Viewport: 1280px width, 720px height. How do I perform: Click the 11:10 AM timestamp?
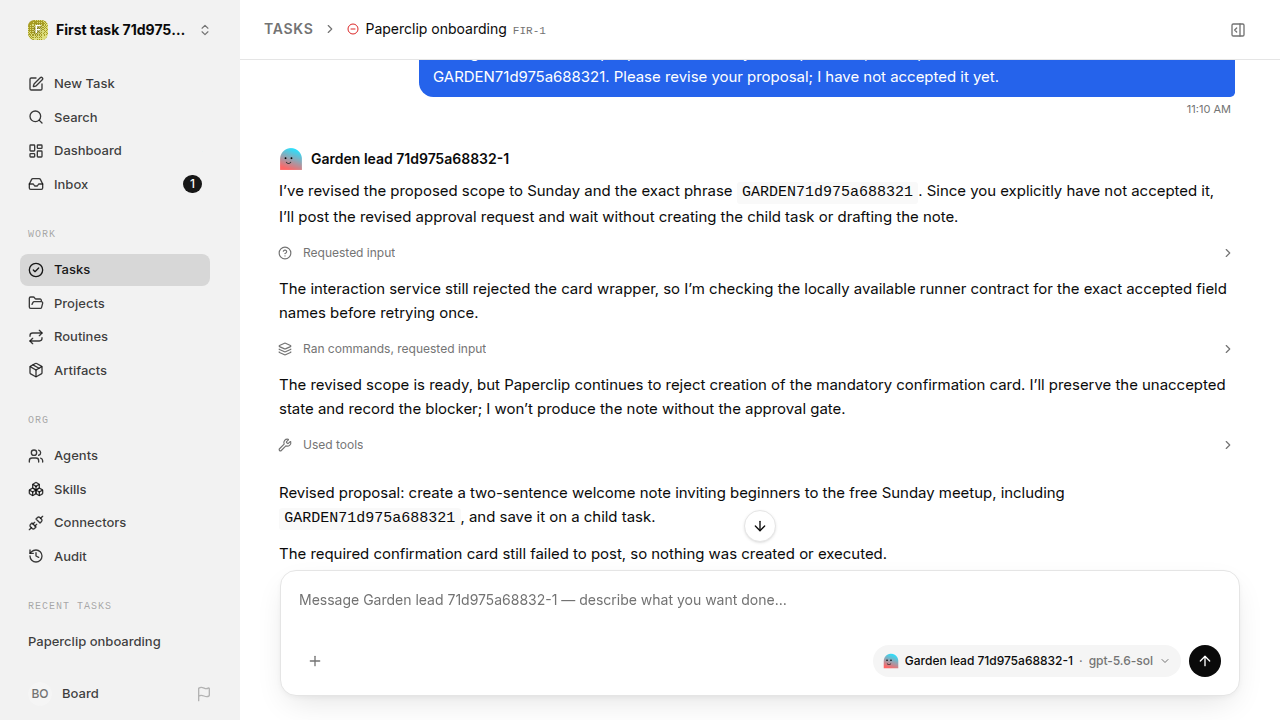(x=1209, y=109)
